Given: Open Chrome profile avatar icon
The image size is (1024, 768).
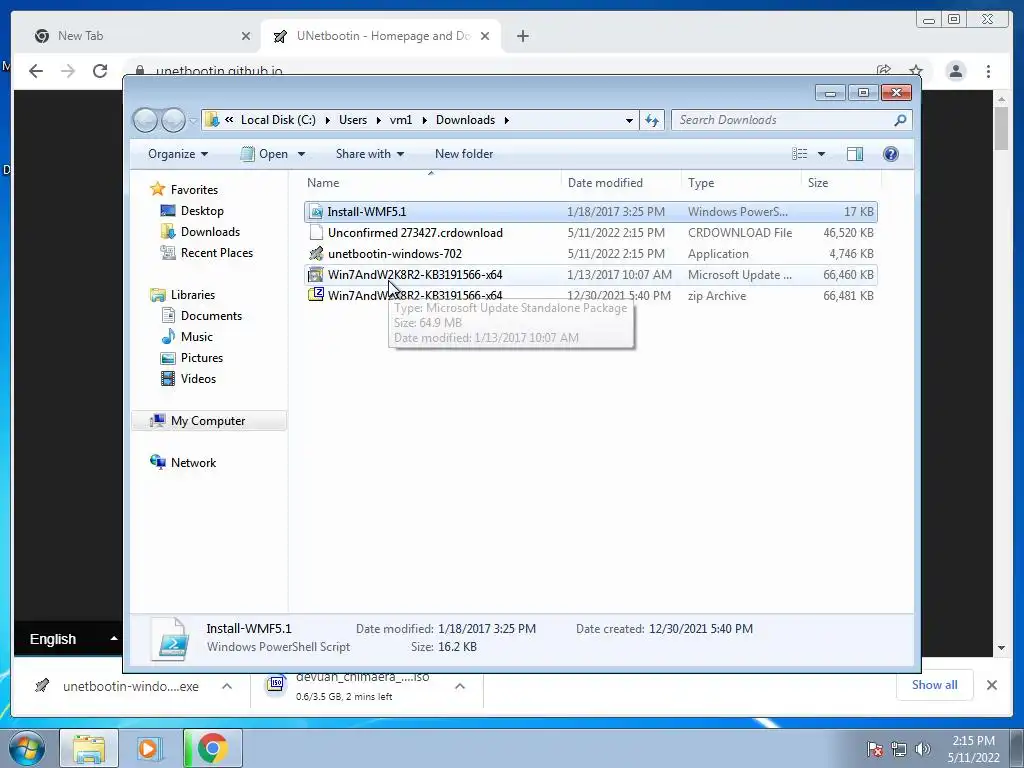Looking at the screenshot, I should click(x=955, y=71).
